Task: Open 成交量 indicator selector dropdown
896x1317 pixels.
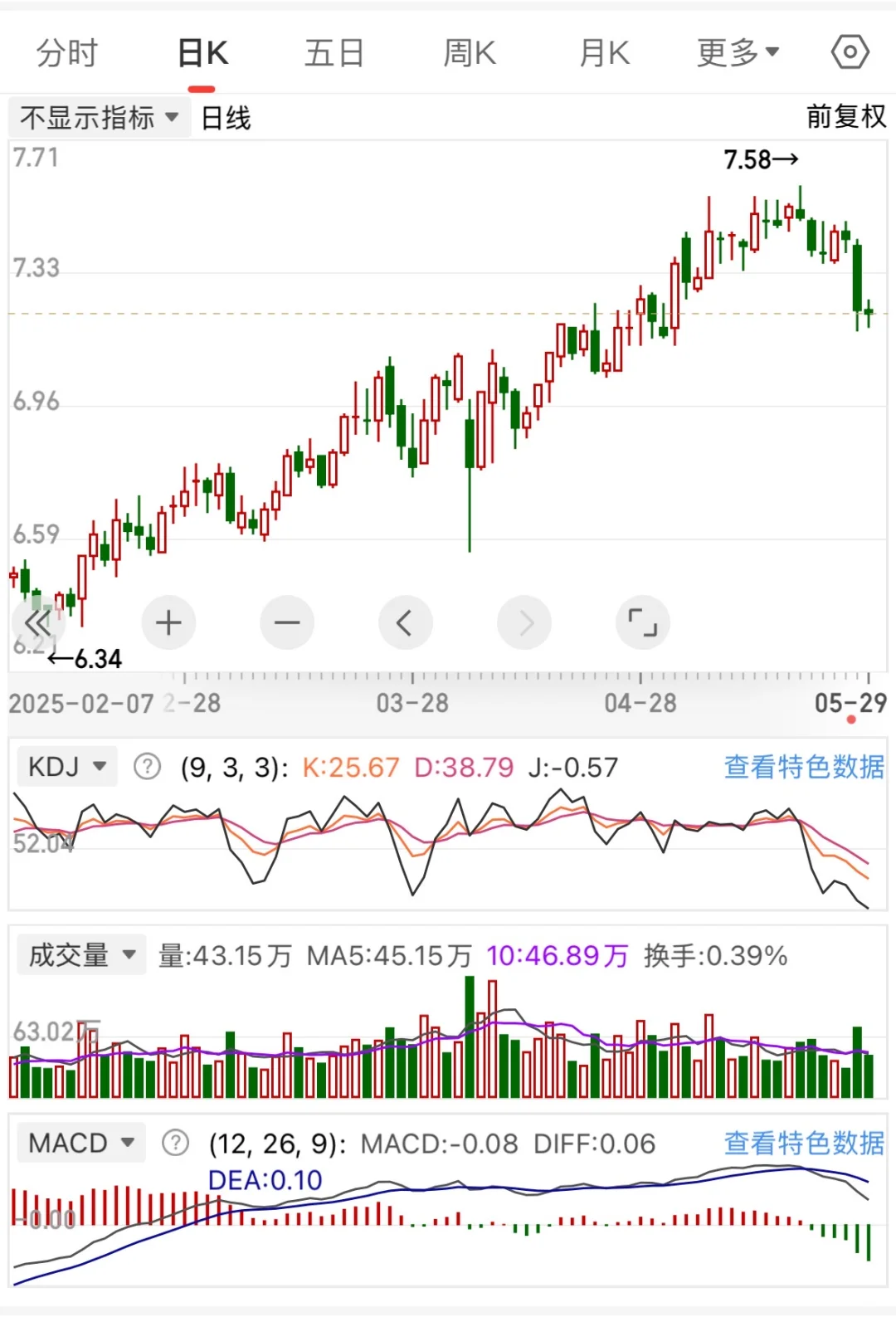Action: pyautogui.click(x=81, y=954)
